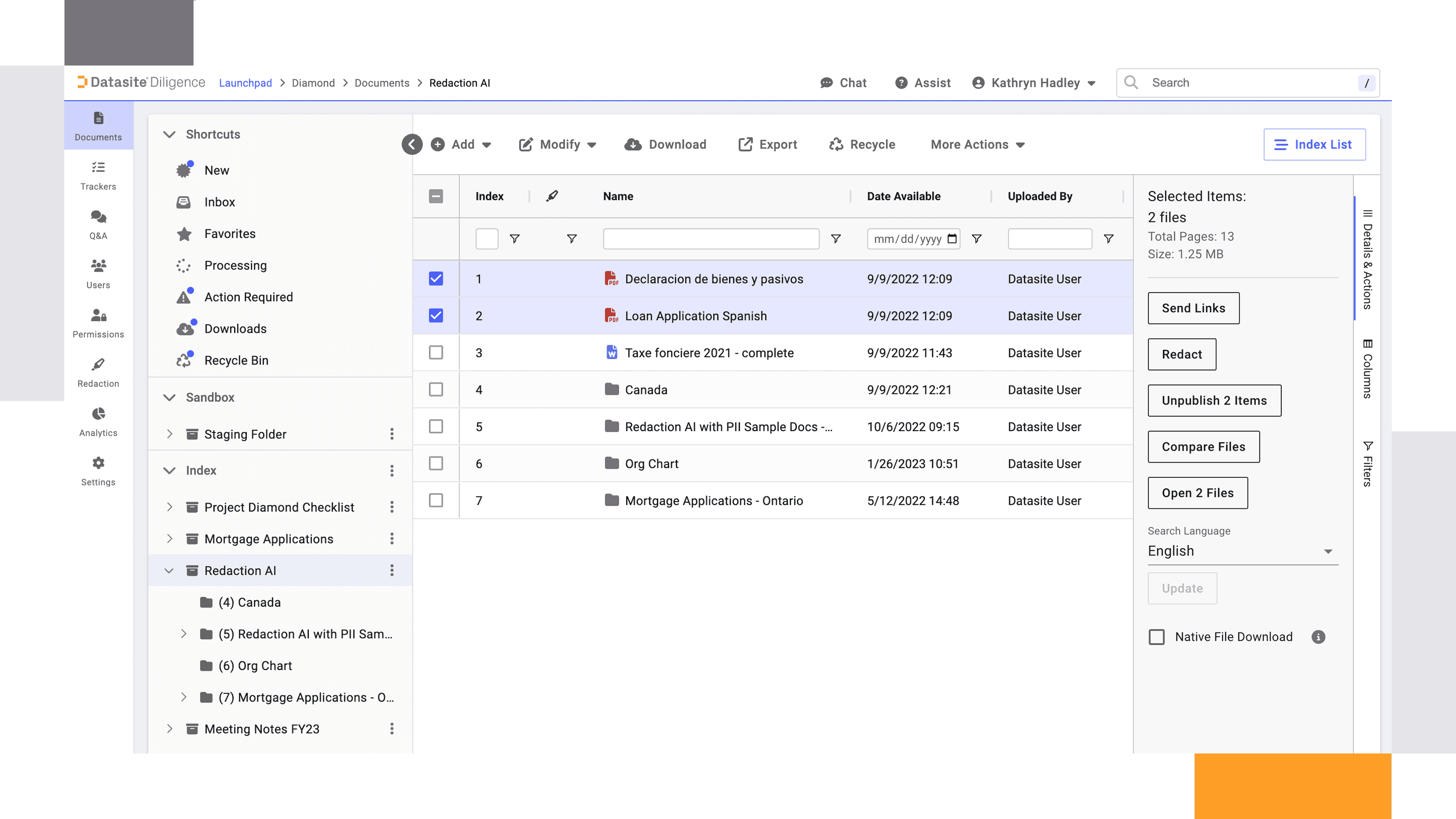Open the Redaction AI folder options menu
This screenshot has width=1456, height=819.
tap(392, 571)
